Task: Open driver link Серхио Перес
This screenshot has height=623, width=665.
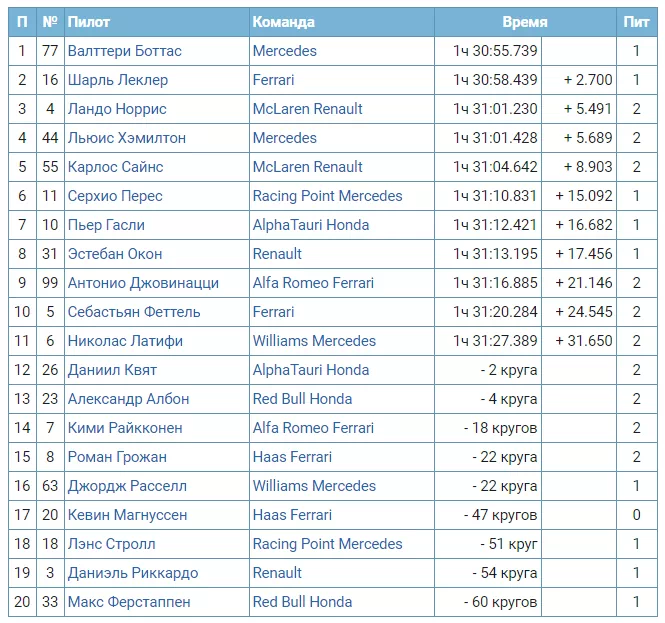Action: point(115,196)
